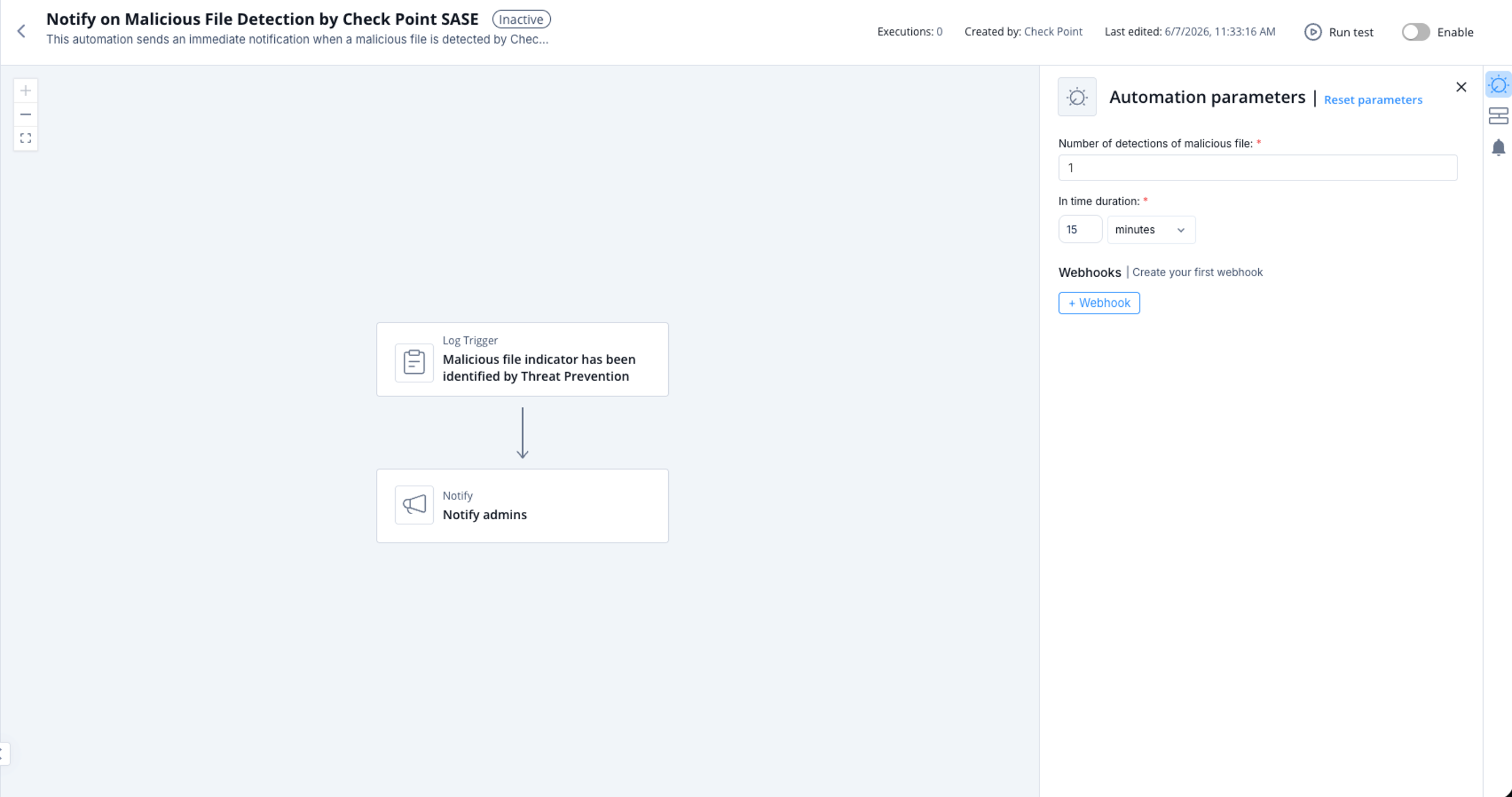Zoom in on the canvas with plus

click(25, 90)
